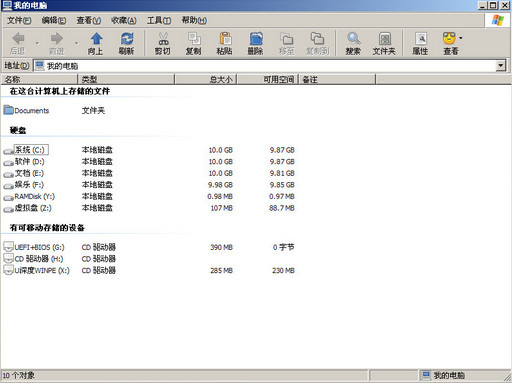
Task: Click the Move To (移至) icon
Action: (287, 39)
